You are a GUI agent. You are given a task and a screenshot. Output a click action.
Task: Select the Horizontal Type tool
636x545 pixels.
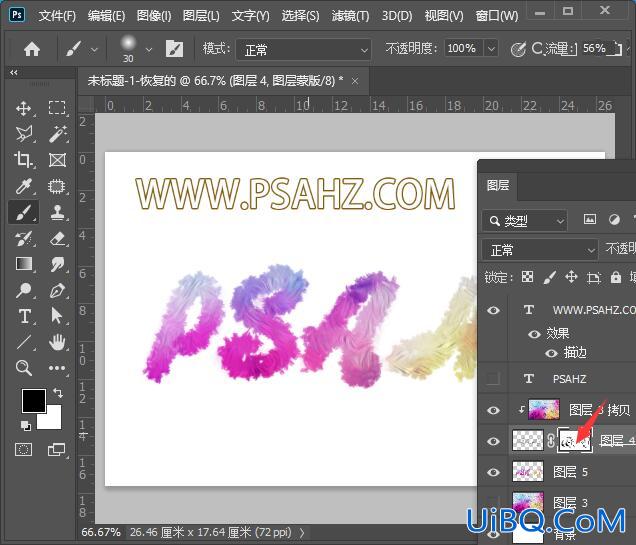tap(25, 316)
